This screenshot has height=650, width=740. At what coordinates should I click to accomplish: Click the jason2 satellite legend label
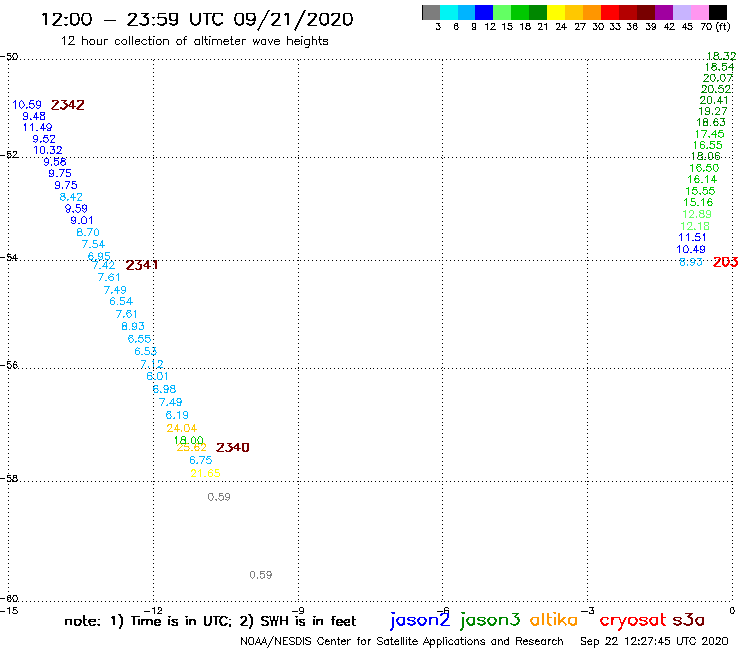point(420,620)
